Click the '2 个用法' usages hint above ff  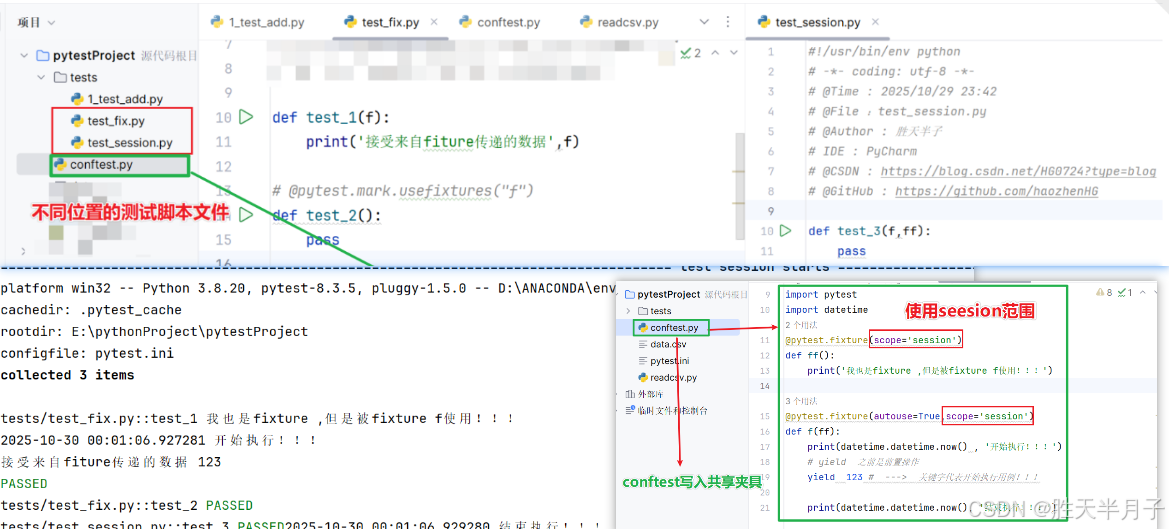pyautogui.click(x=799, y=325)
